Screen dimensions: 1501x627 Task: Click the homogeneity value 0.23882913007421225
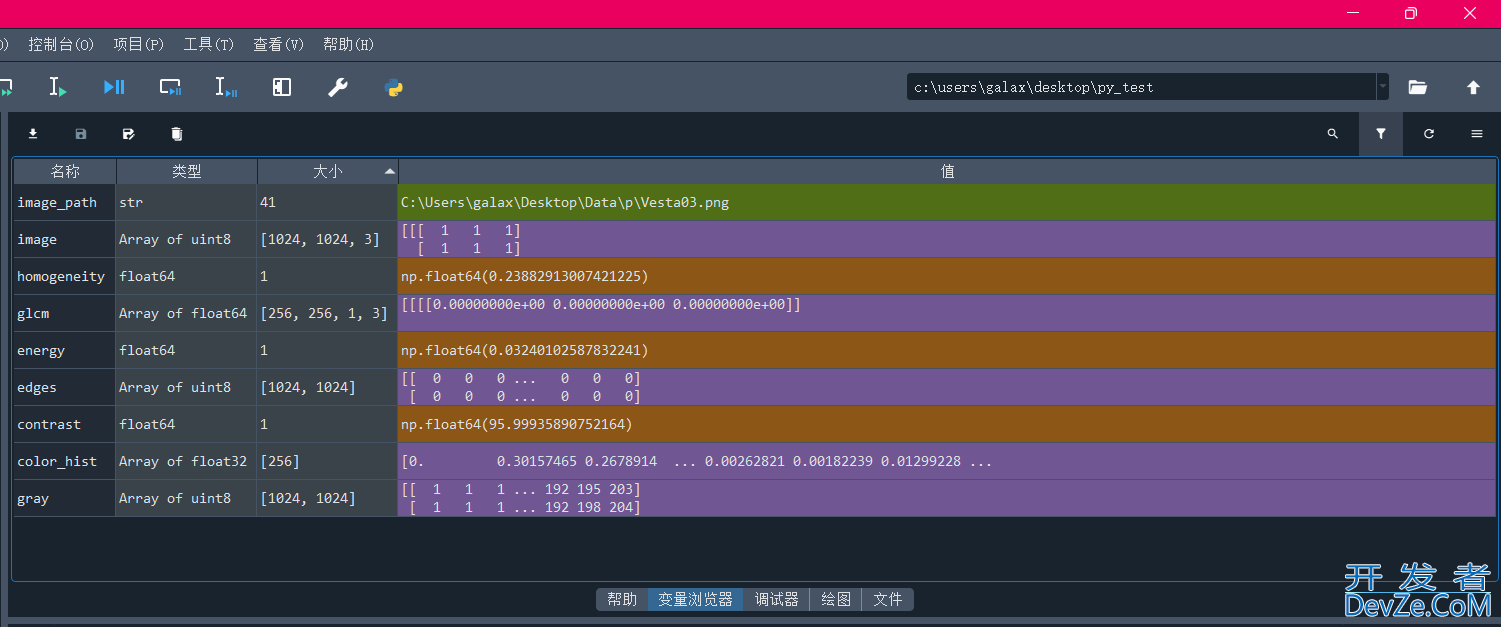tap(947, 276)
